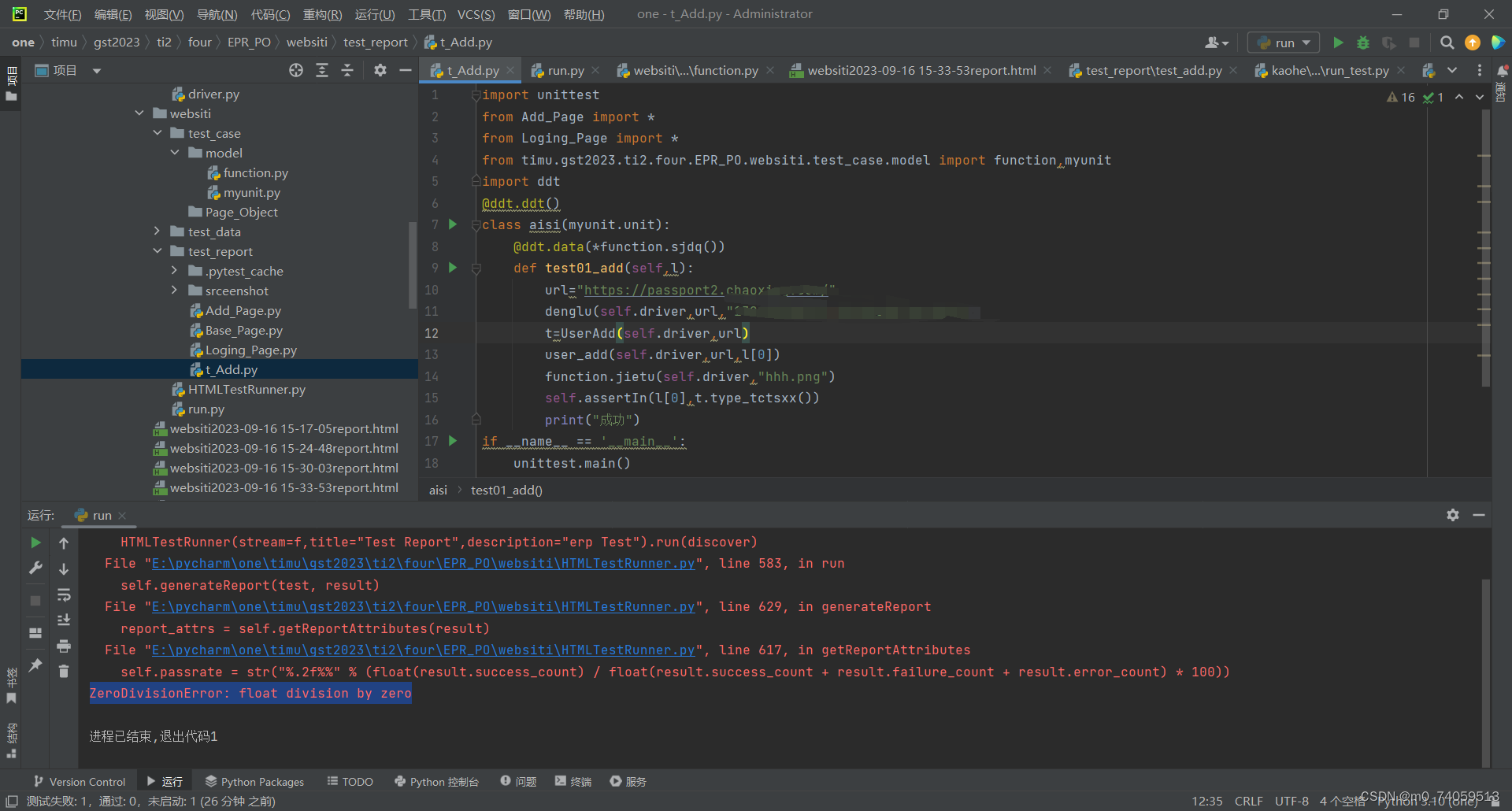
Task: Hide the project tool window
Action: point(406,70)
